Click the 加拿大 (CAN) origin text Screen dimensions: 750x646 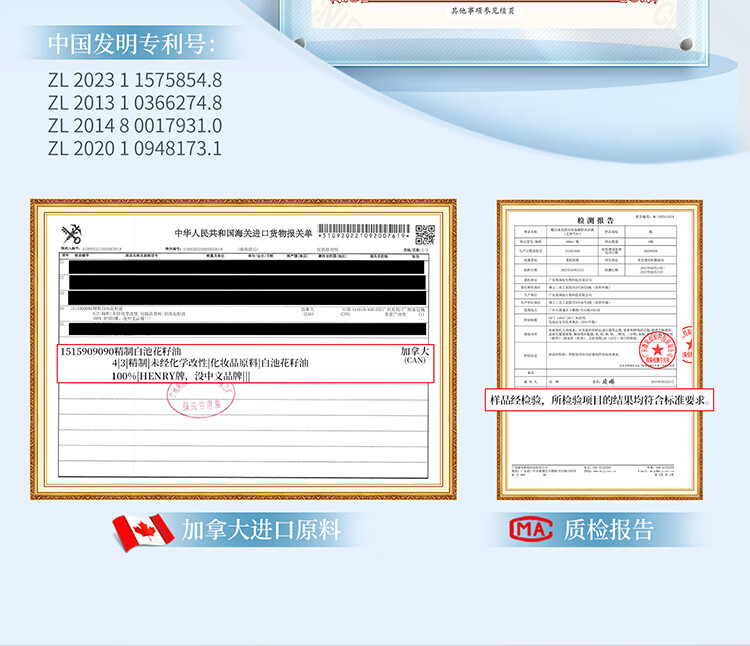pos(414,355)
